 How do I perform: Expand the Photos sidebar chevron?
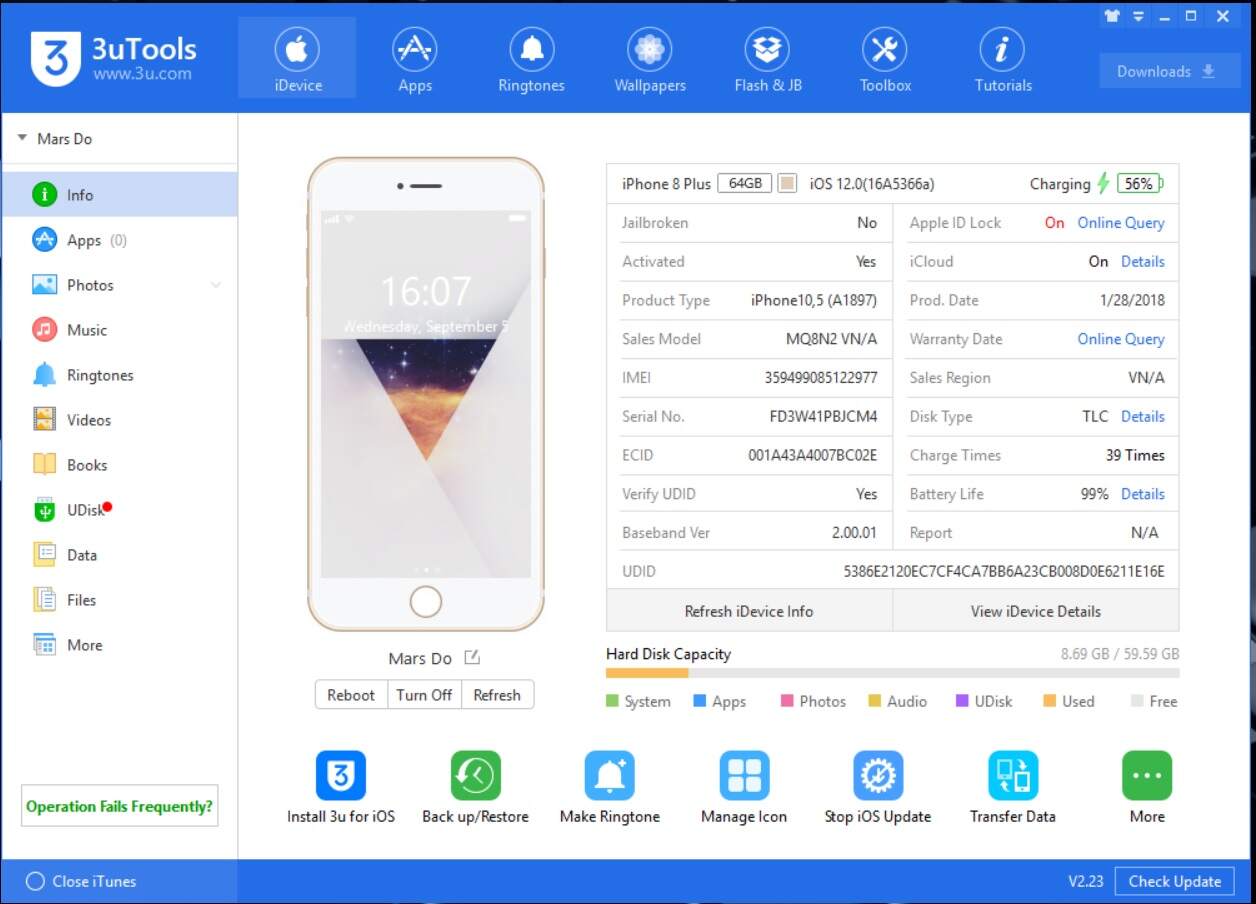click(x=215, y=285)
